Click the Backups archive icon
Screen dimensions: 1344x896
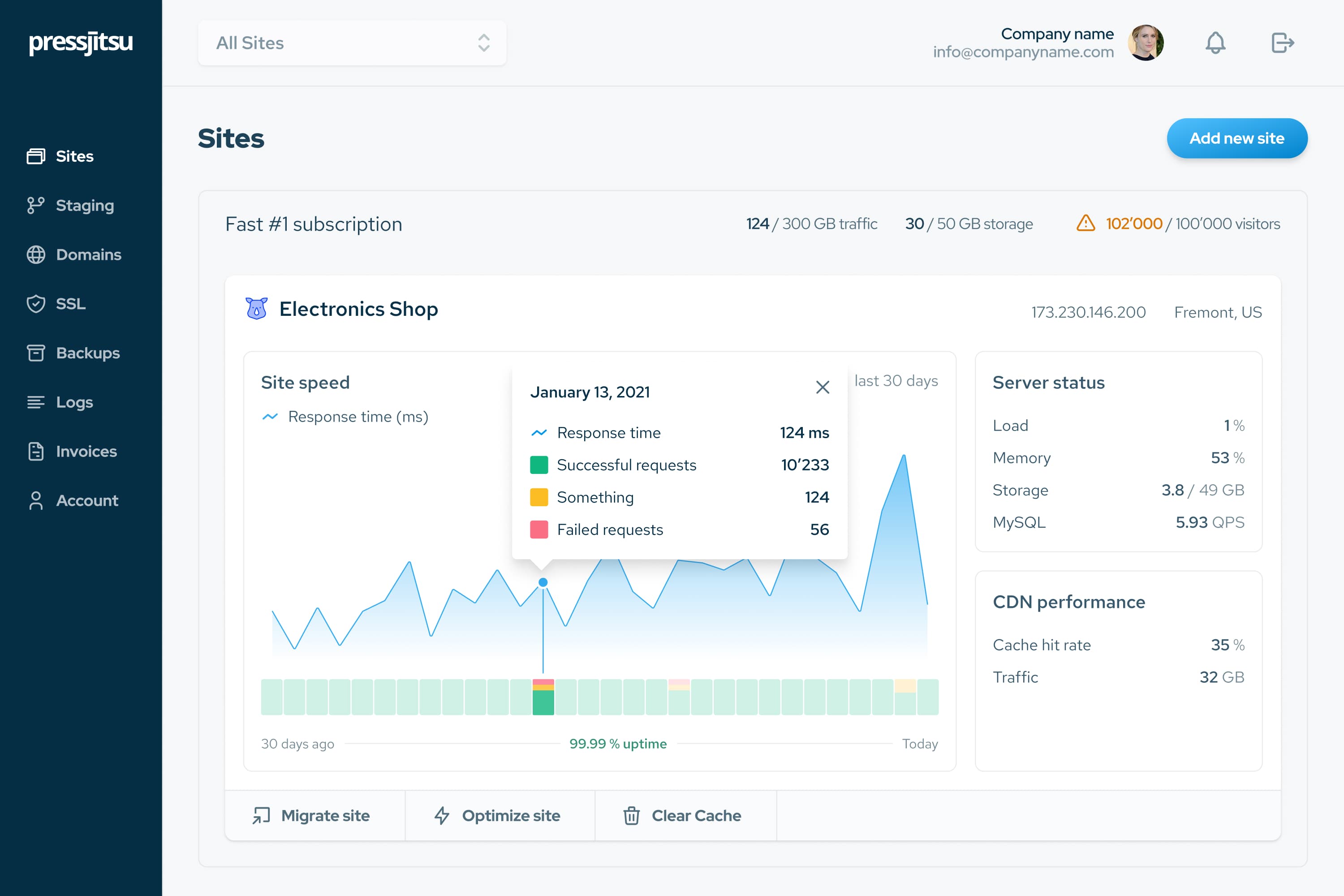point(36,353)
